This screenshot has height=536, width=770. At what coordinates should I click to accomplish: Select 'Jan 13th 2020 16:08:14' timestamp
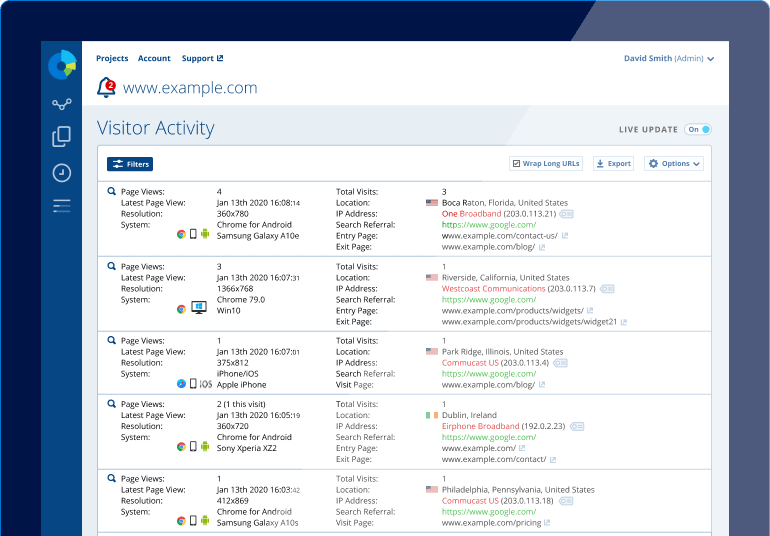click(258, 203)
